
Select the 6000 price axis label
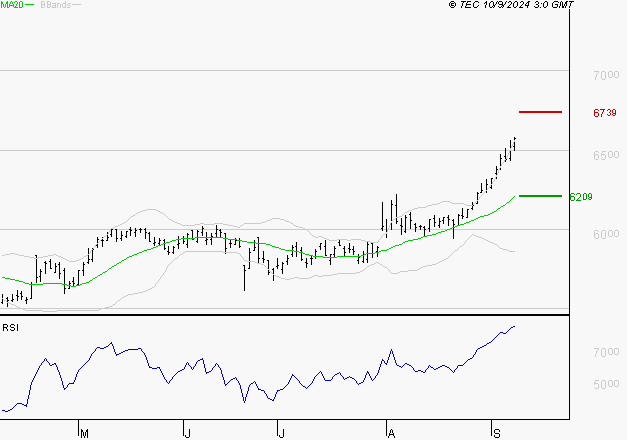[x=606, y=234]
